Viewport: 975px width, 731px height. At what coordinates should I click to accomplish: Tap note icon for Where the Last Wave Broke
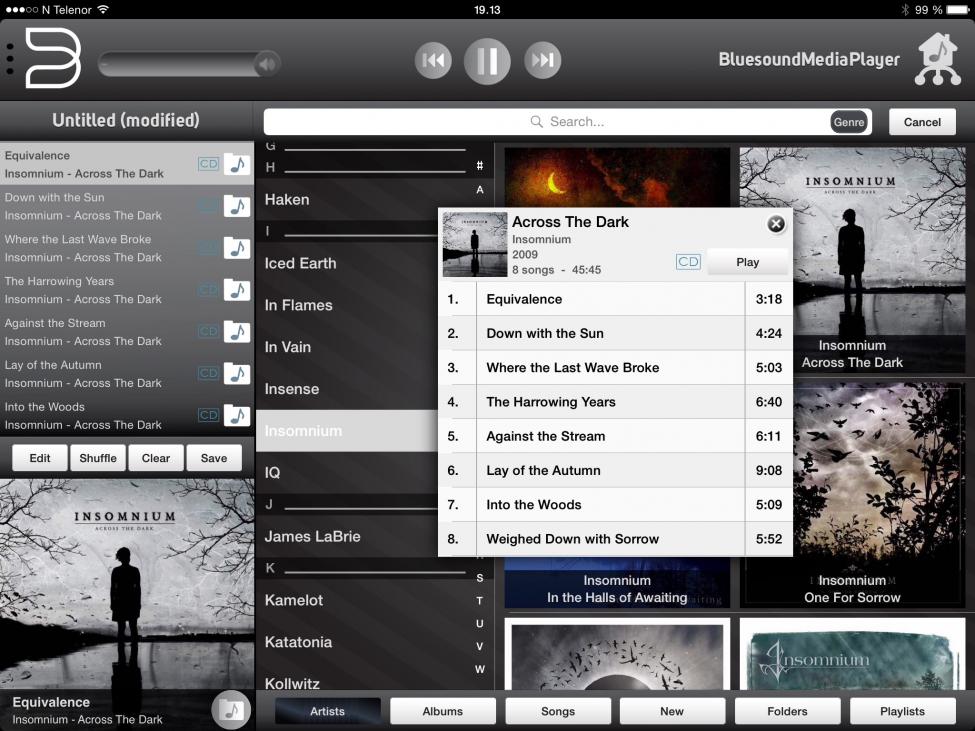pyautogui.click(x=237, y=248)
